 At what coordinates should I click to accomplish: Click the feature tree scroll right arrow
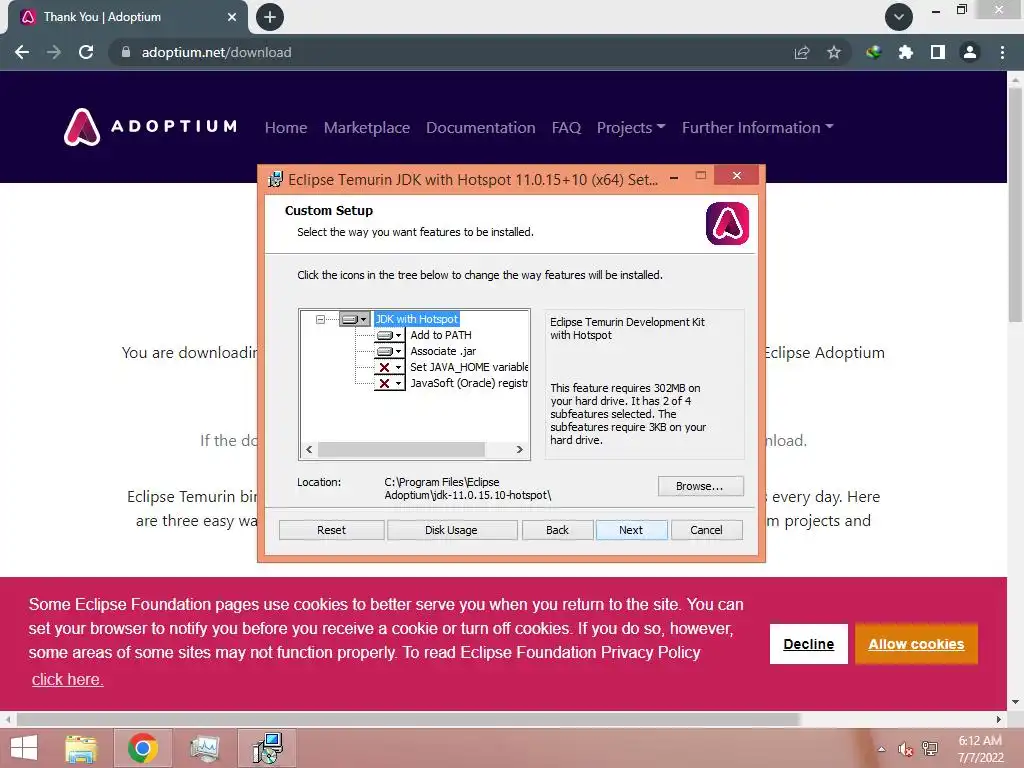[520, 449]
